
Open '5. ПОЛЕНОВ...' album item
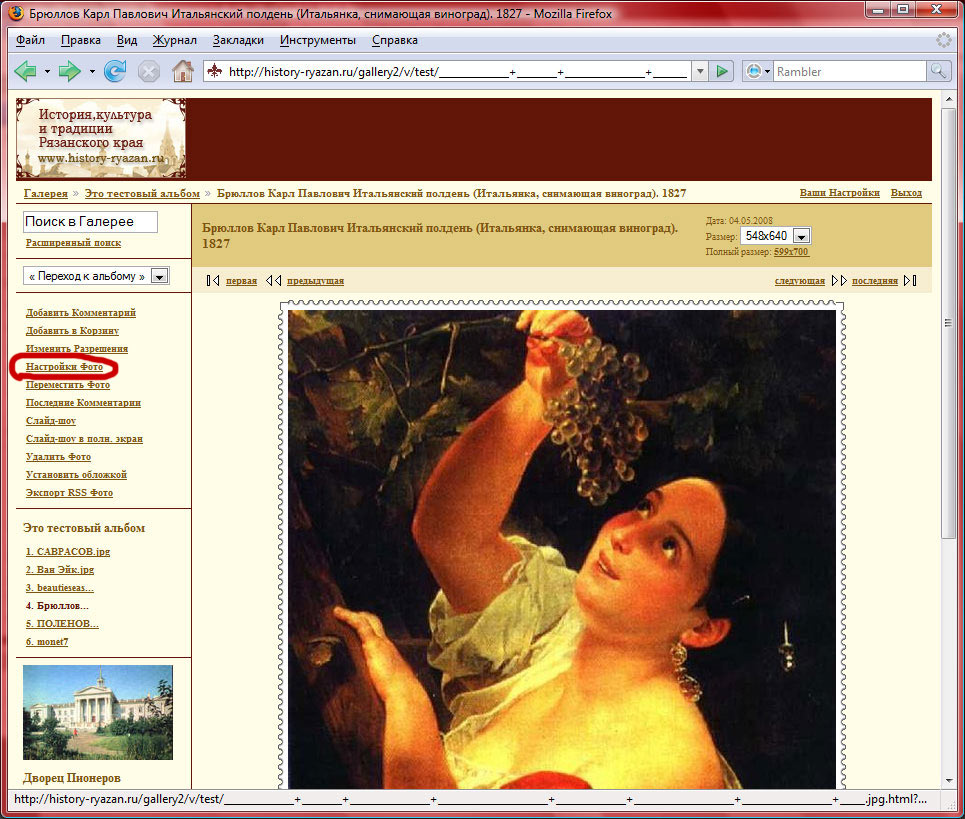pos(62,623)
